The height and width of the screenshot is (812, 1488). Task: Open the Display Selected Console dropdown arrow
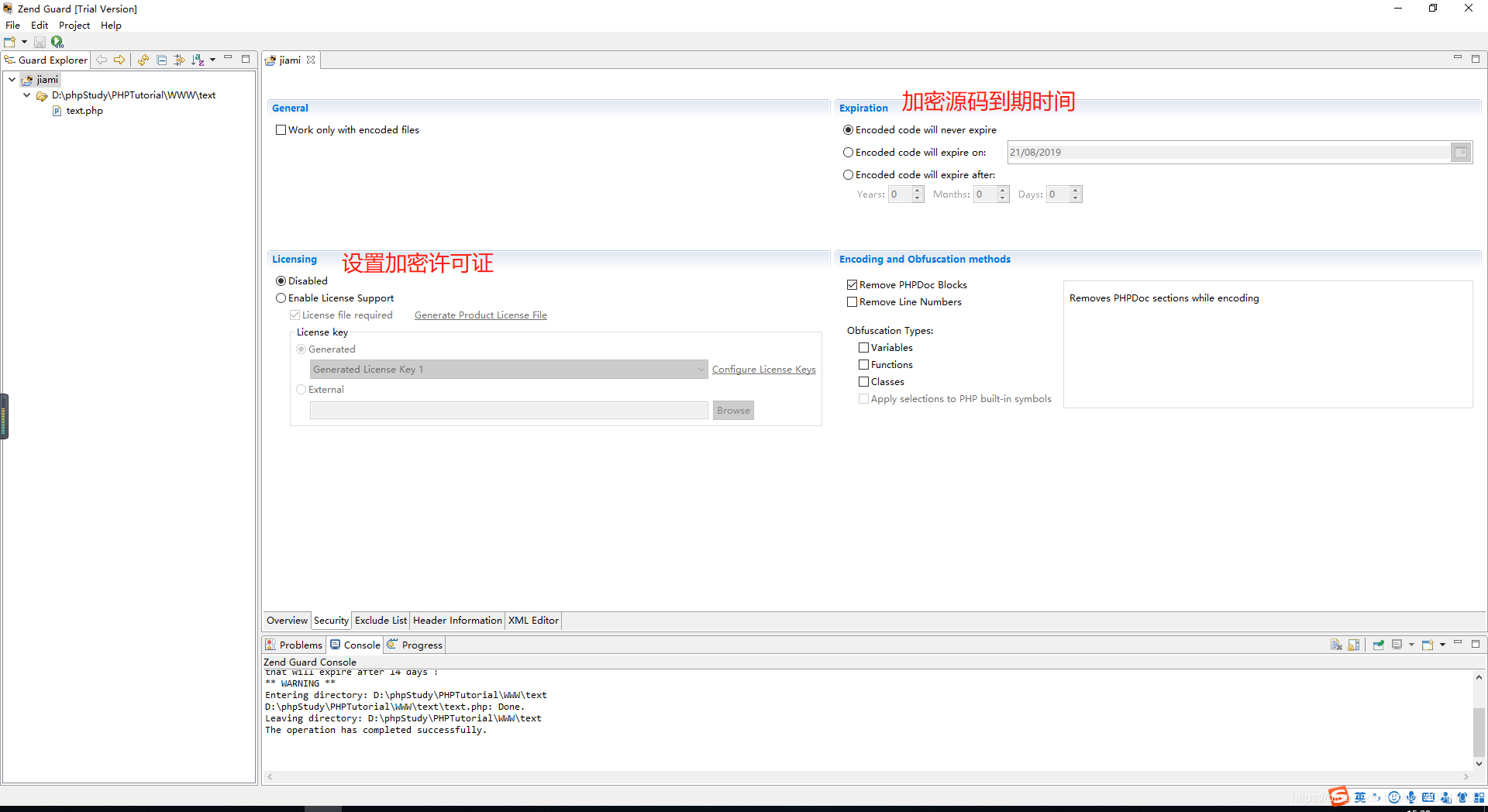1411,645
